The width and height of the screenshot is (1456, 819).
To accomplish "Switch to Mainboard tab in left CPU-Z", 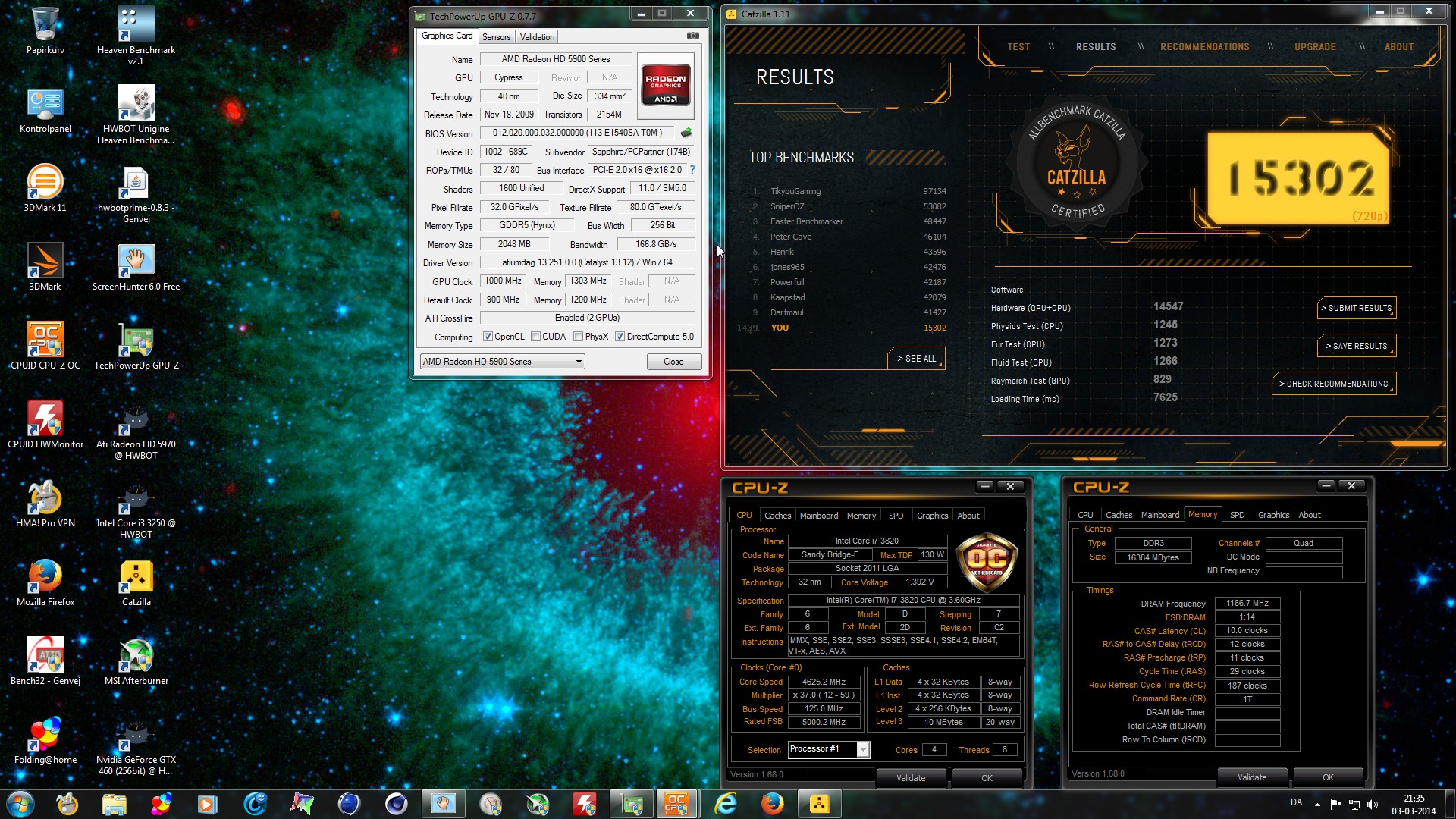I will click(819, 516).
